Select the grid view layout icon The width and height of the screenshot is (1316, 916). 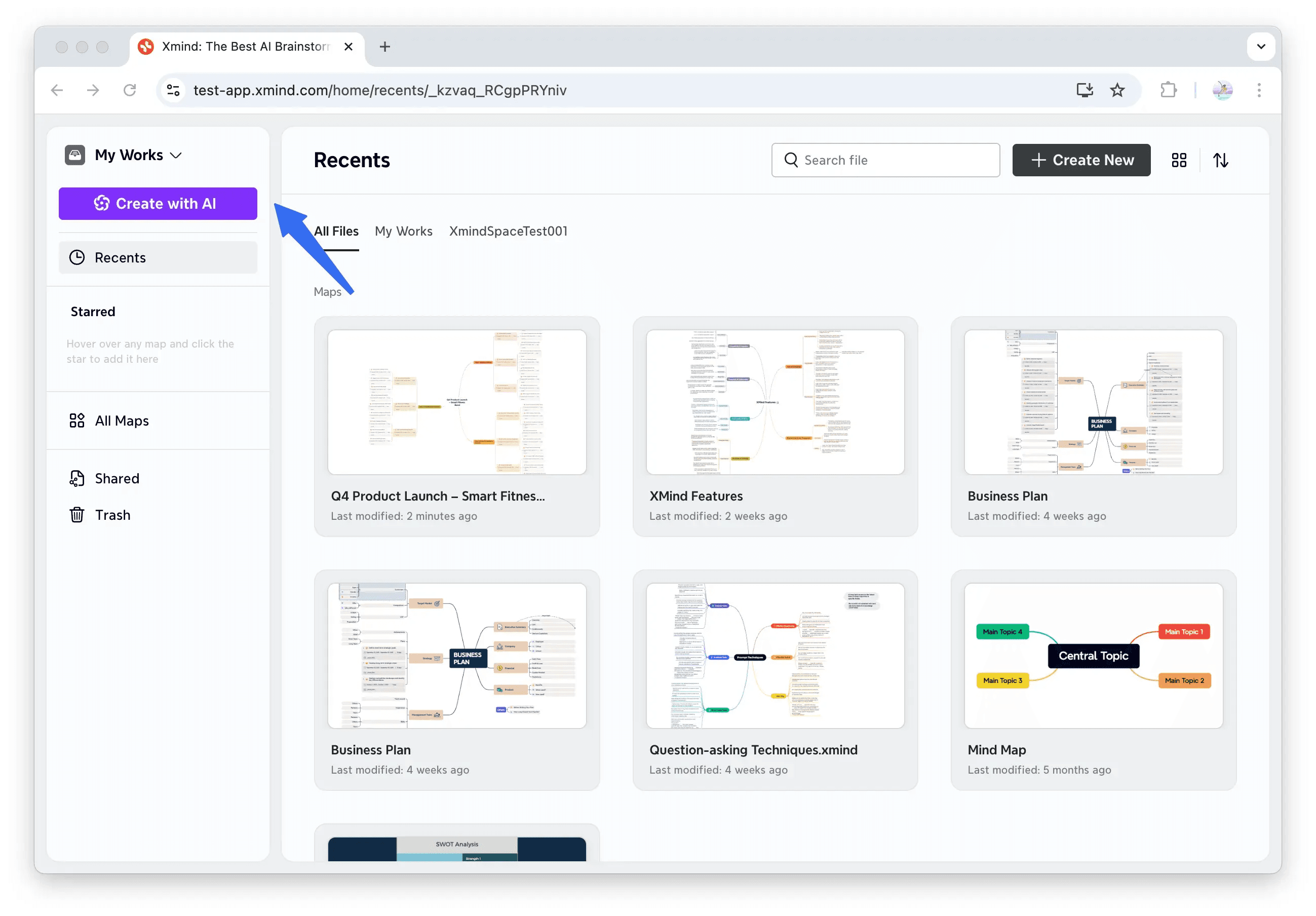click(x=1179, y=160)
